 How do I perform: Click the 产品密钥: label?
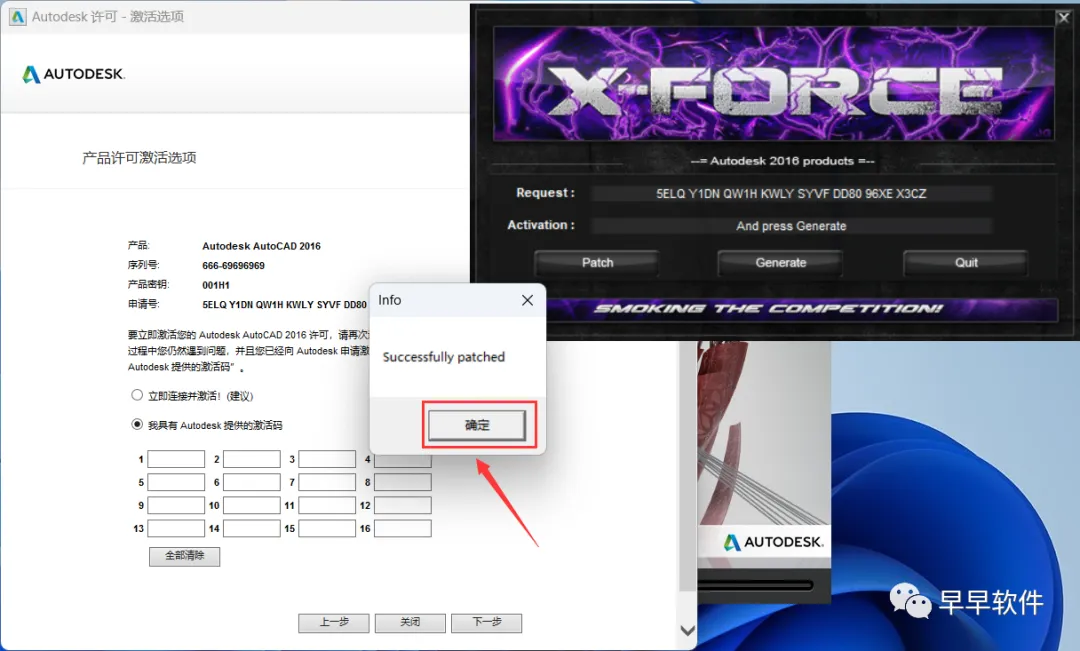coord(148,285)
